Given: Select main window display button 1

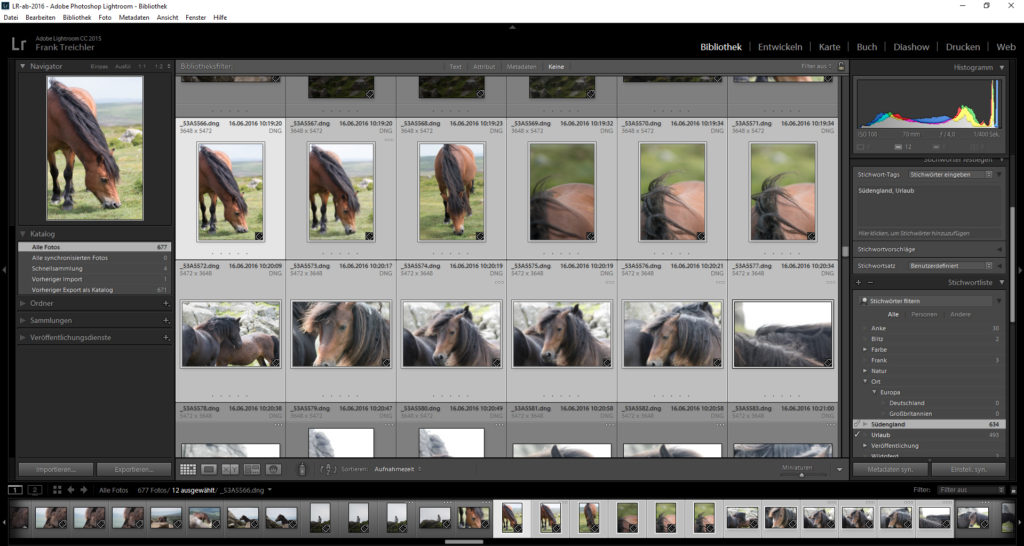Looking at the screenshot, I should point(15,490).
